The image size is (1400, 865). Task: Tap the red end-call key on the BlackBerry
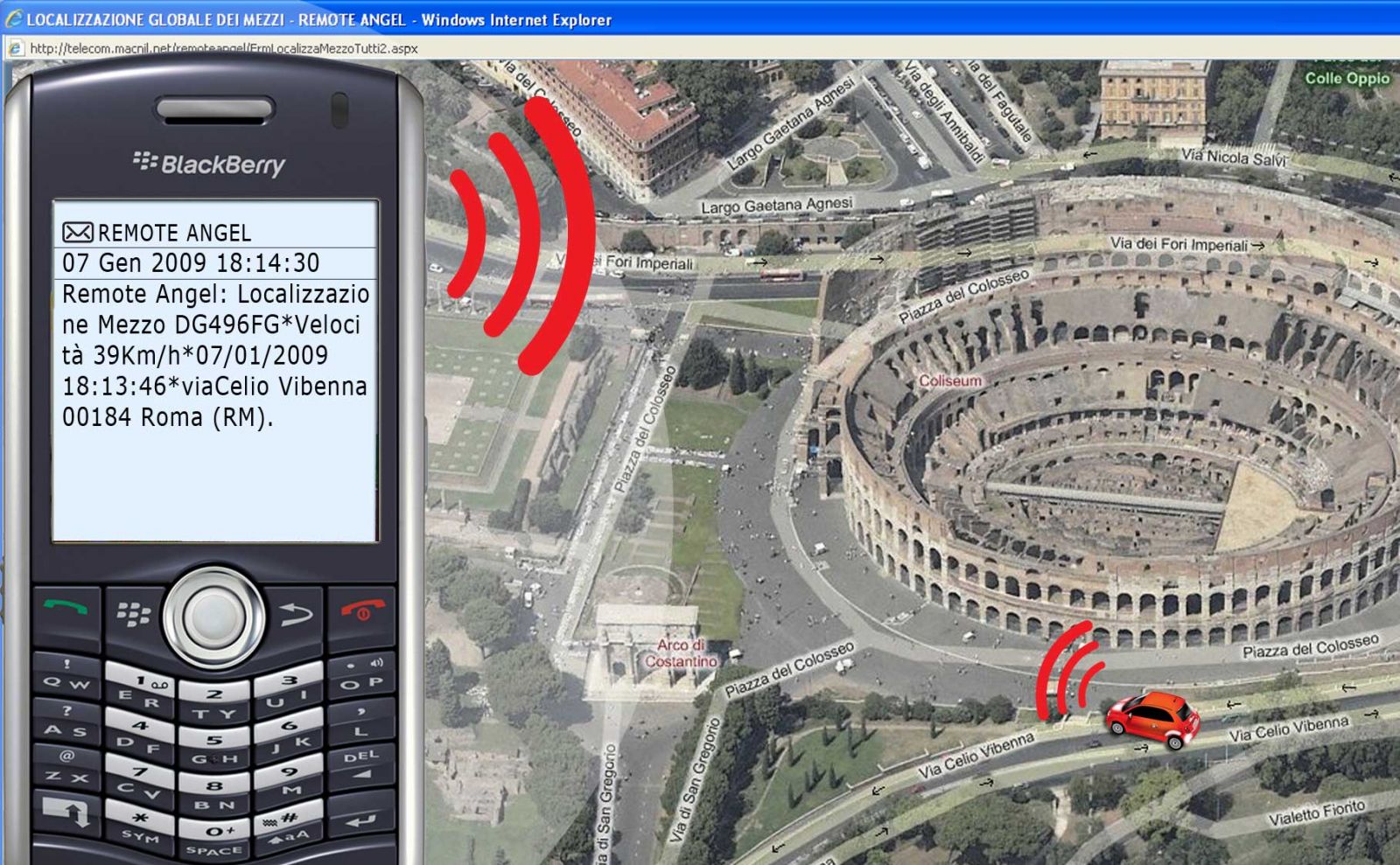click(362, 610)
